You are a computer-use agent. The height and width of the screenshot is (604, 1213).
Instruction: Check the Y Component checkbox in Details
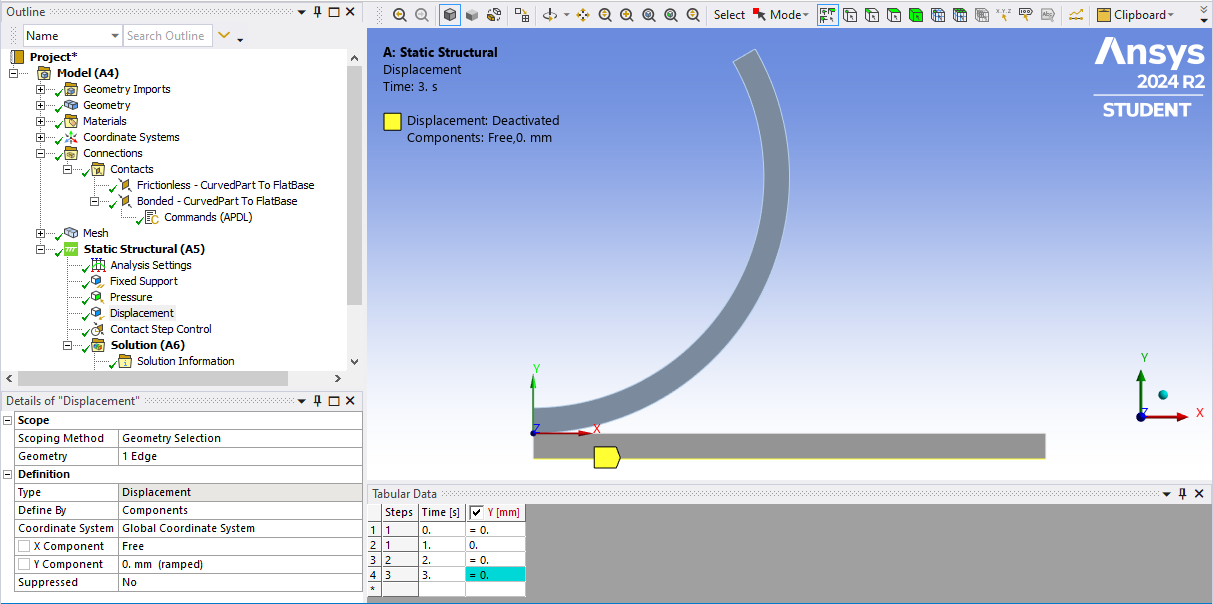[x=23, y=565]
